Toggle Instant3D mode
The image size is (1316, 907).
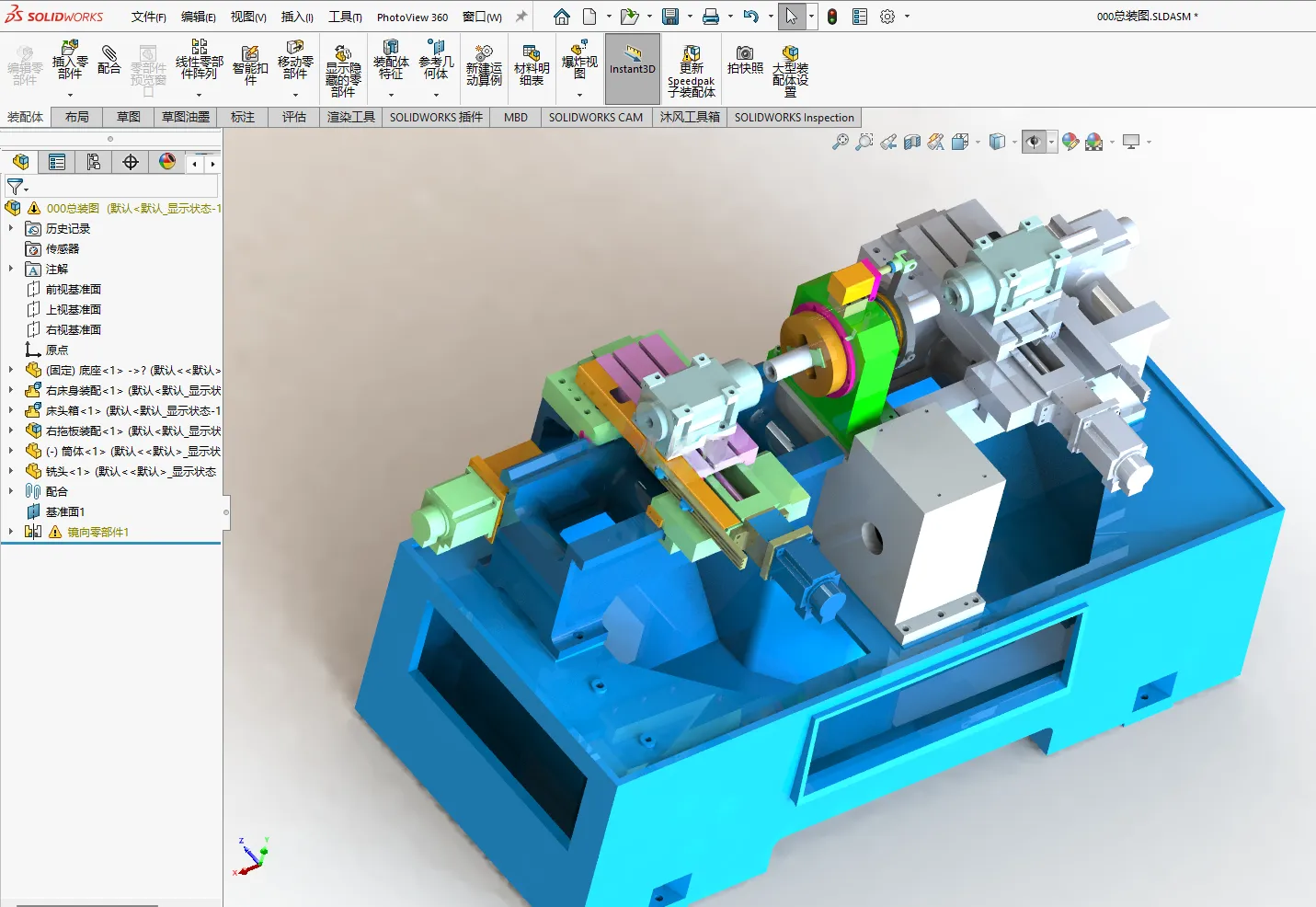click(633, 69)
